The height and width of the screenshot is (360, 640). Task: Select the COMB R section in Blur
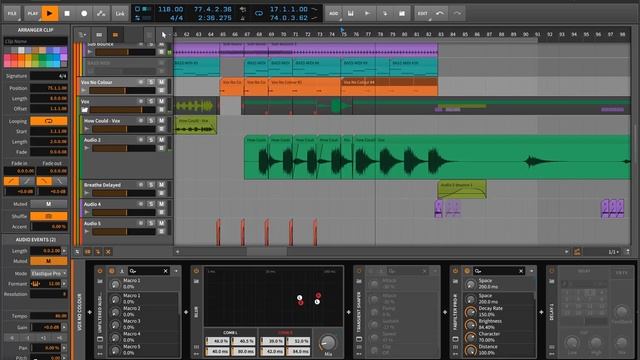(x=285, y=332)
